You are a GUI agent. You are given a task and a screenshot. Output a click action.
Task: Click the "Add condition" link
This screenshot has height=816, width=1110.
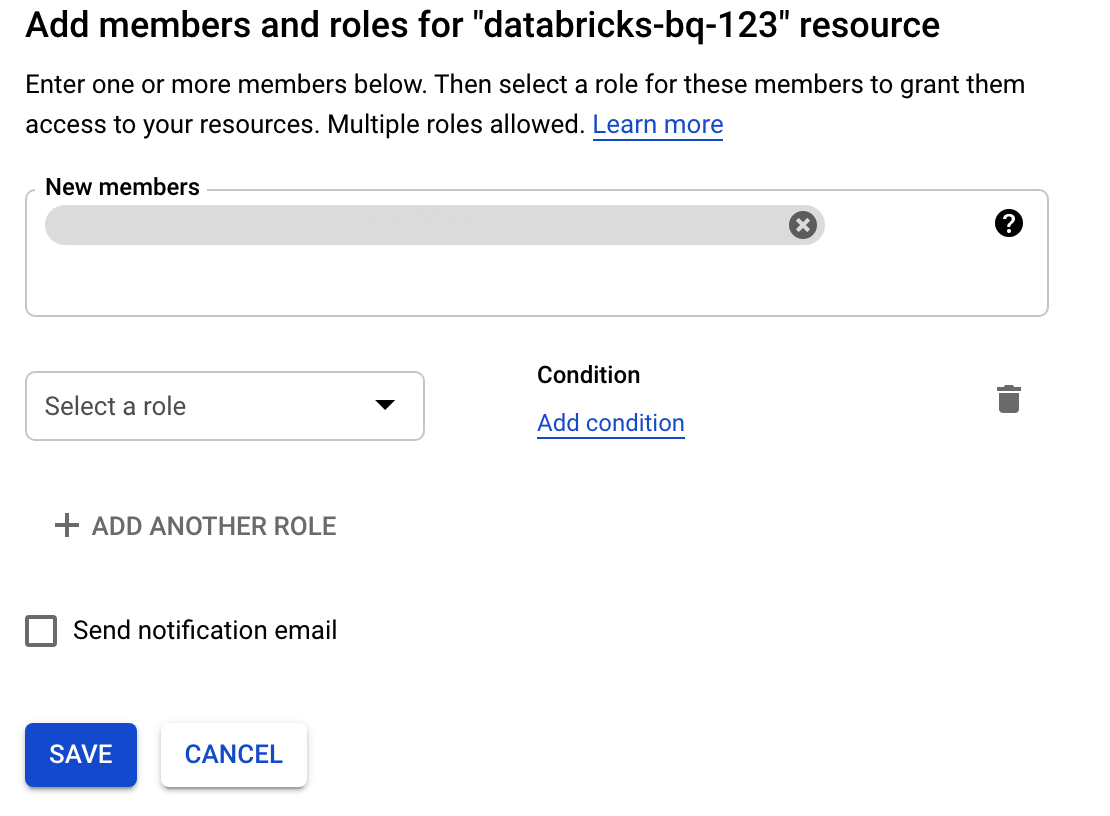tap(610, 423)
